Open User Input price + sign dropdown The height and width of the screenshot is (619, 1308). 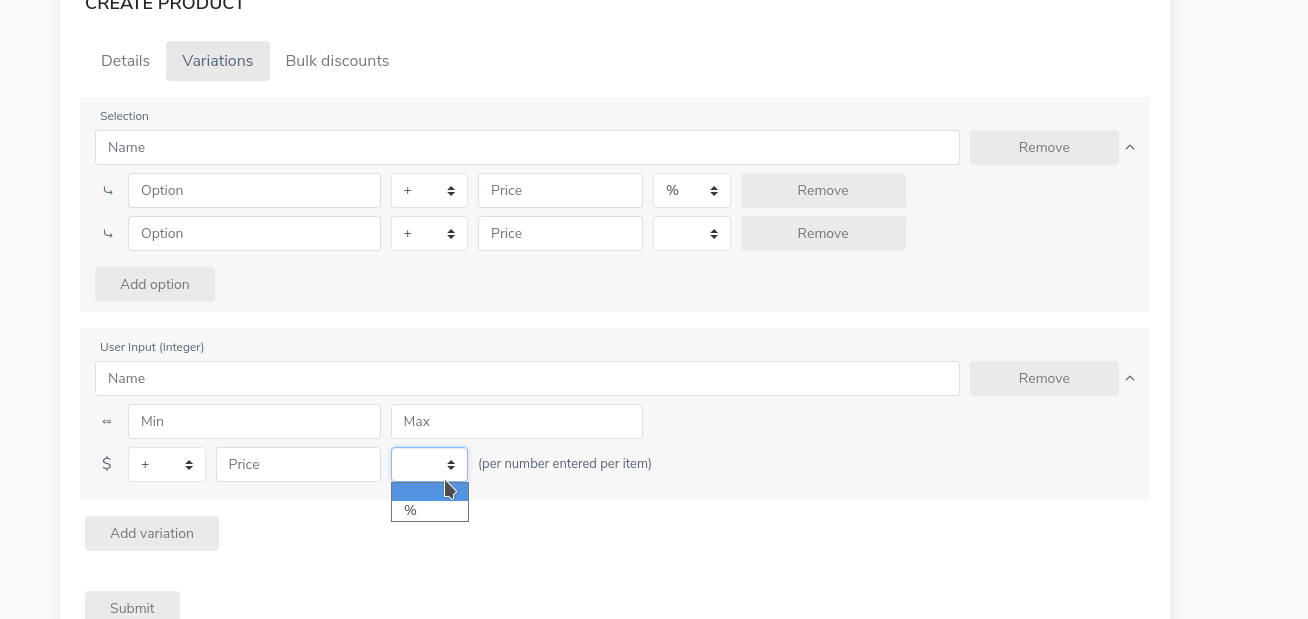click(x=166, y=464)
